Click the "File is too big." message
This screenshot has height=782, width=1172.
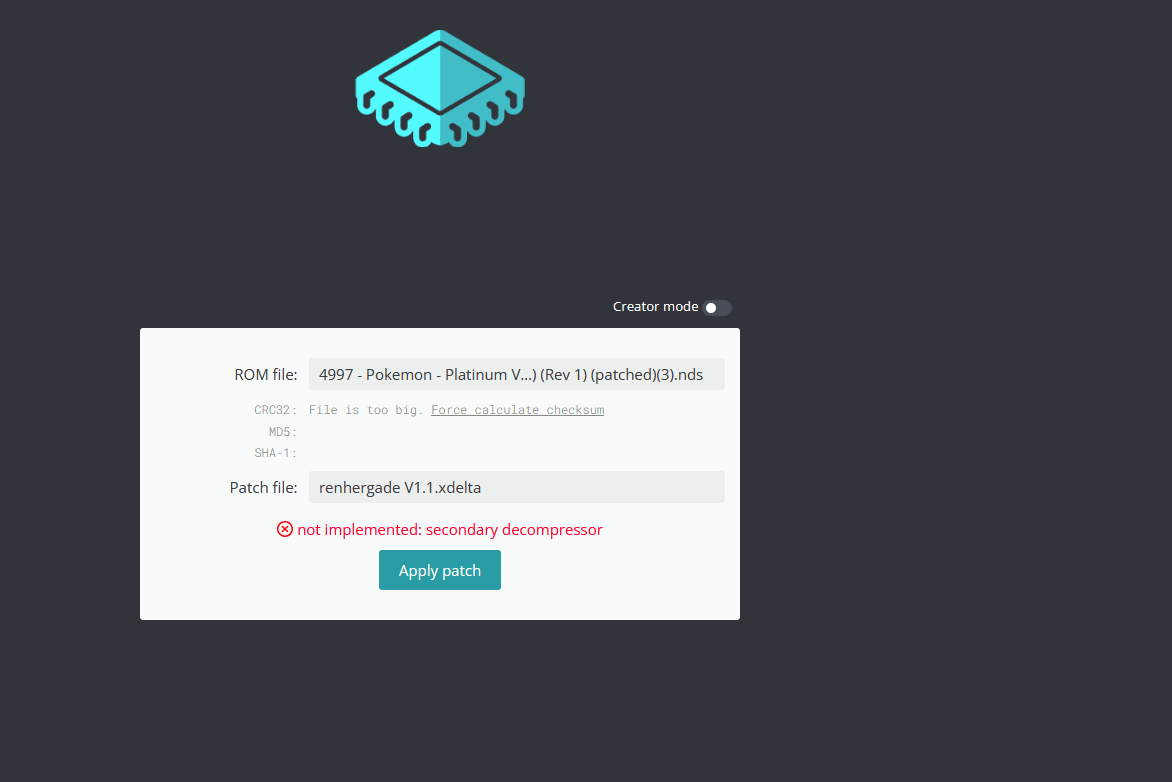[x=367, y=410]
